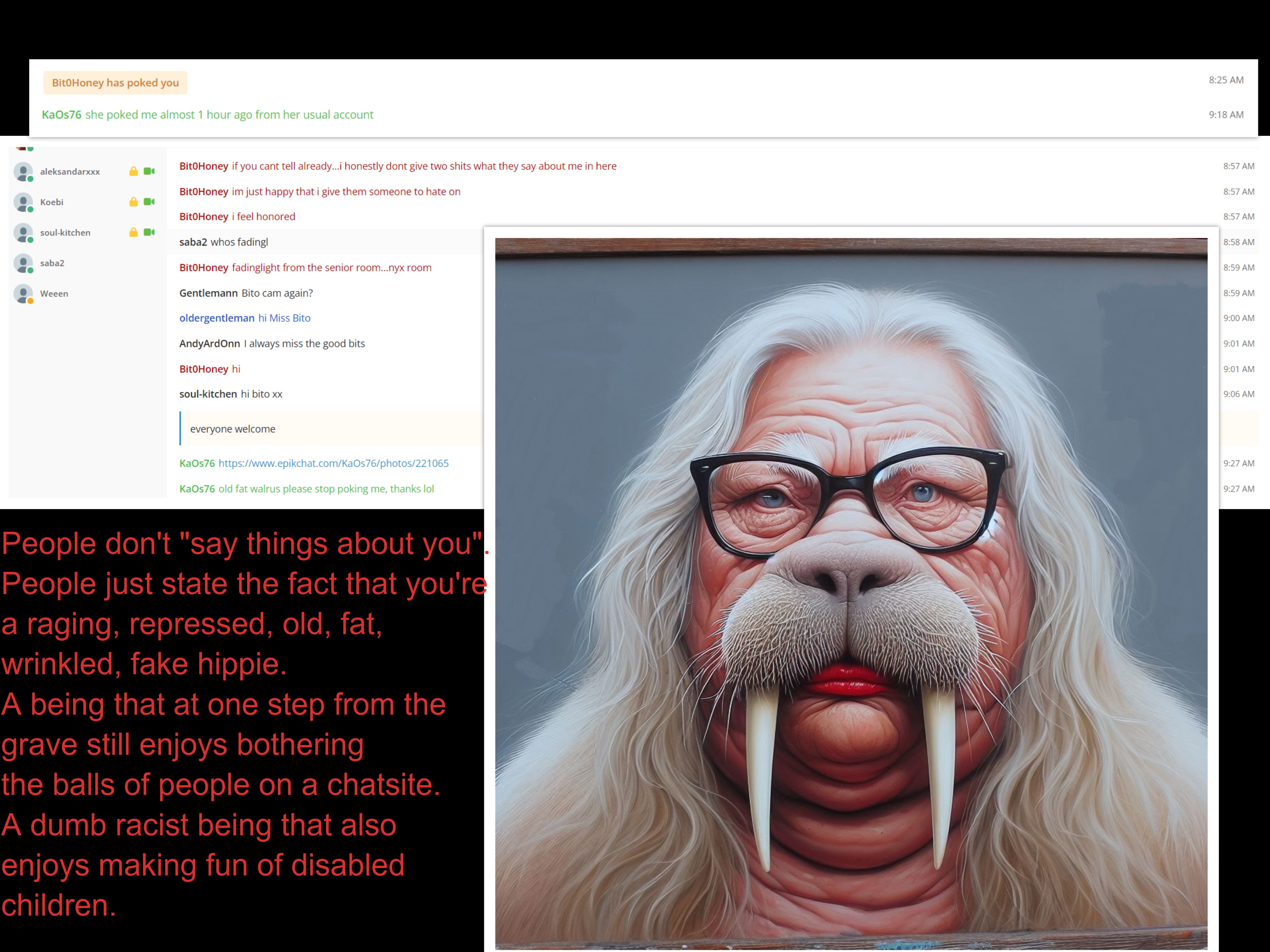1270x952 pixels.
Task: Click 'hi Miss Bito' message text
Action: point(284,318)
